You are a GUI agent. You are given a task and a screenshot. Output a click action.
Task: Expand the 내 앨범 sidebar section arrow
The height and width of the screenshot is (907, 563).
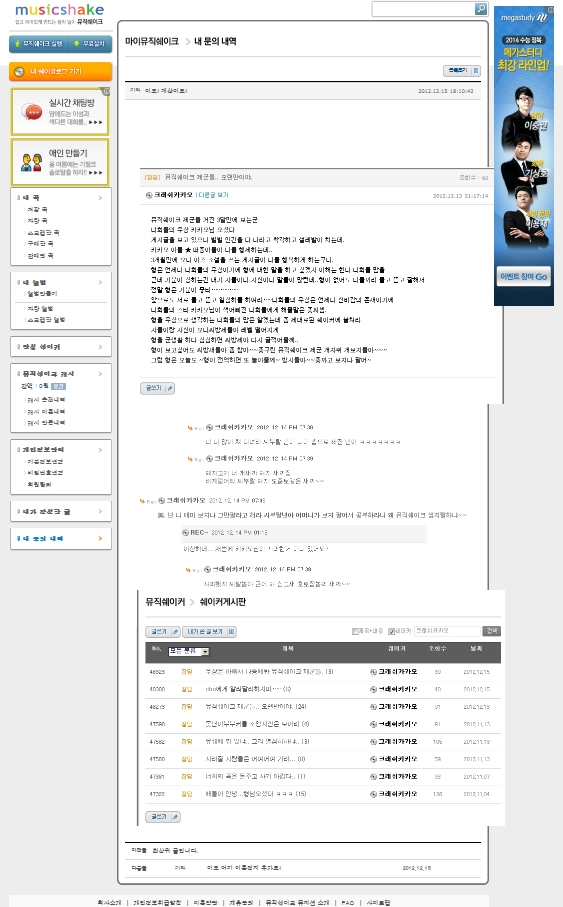(100, 282)
